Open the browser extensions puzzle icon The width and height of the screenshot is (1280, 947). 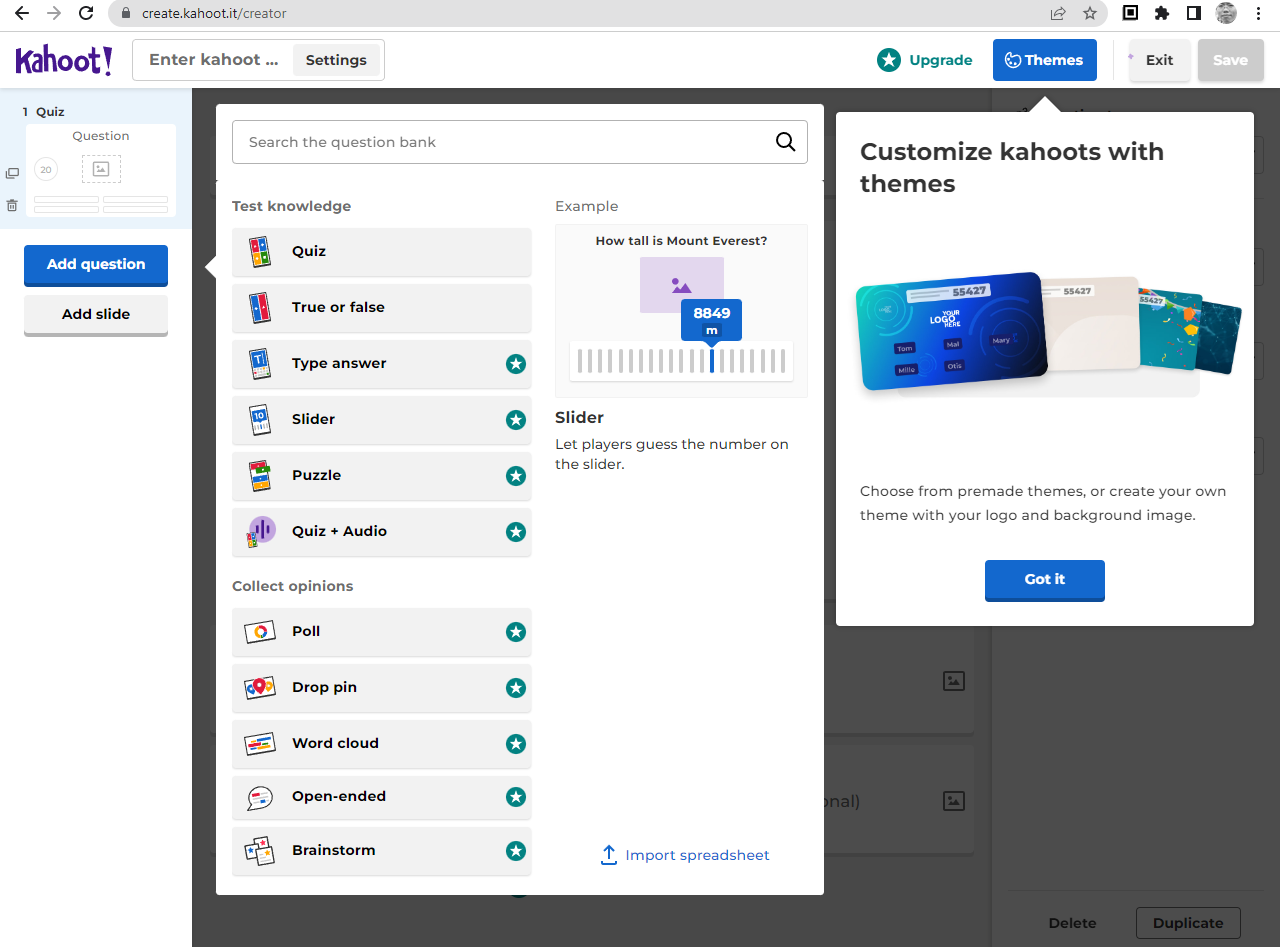(1161, 14)
